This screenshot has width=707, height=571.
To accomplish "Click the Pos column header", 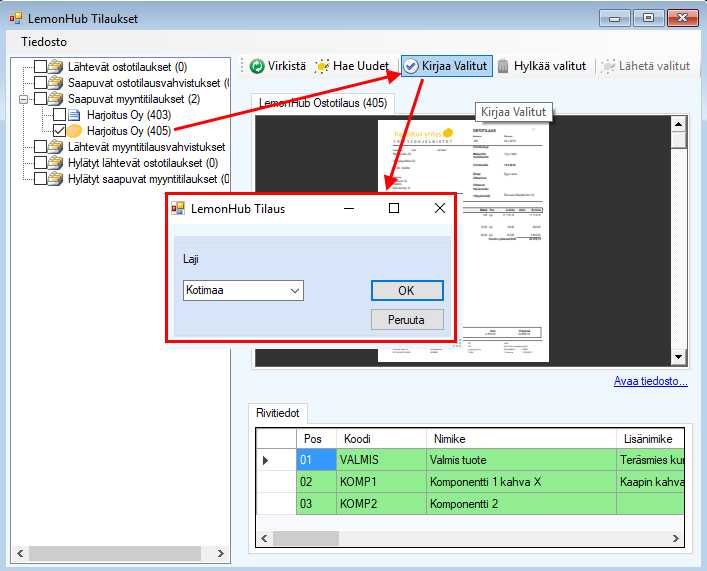I will 317,439.
